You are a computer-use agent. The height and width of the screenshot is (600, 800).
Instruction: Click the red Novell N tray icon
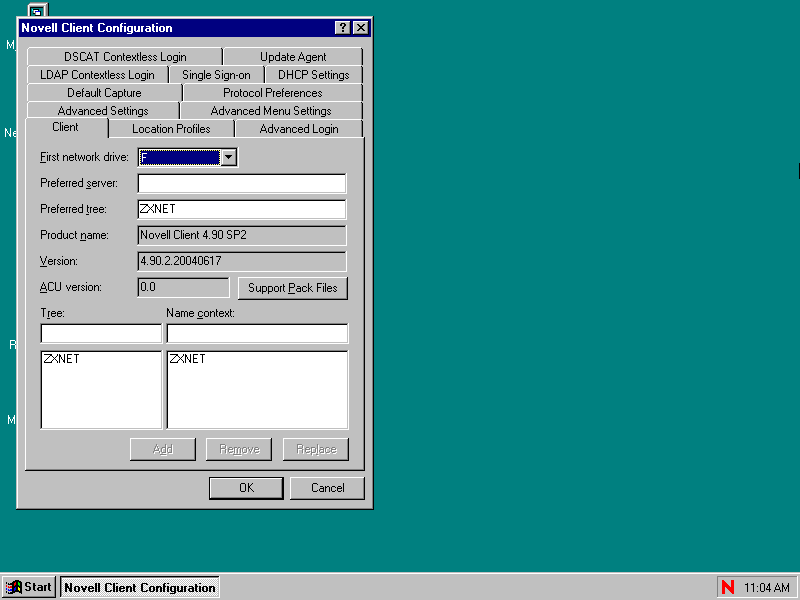pyautogui.click(x=728, y=587)
